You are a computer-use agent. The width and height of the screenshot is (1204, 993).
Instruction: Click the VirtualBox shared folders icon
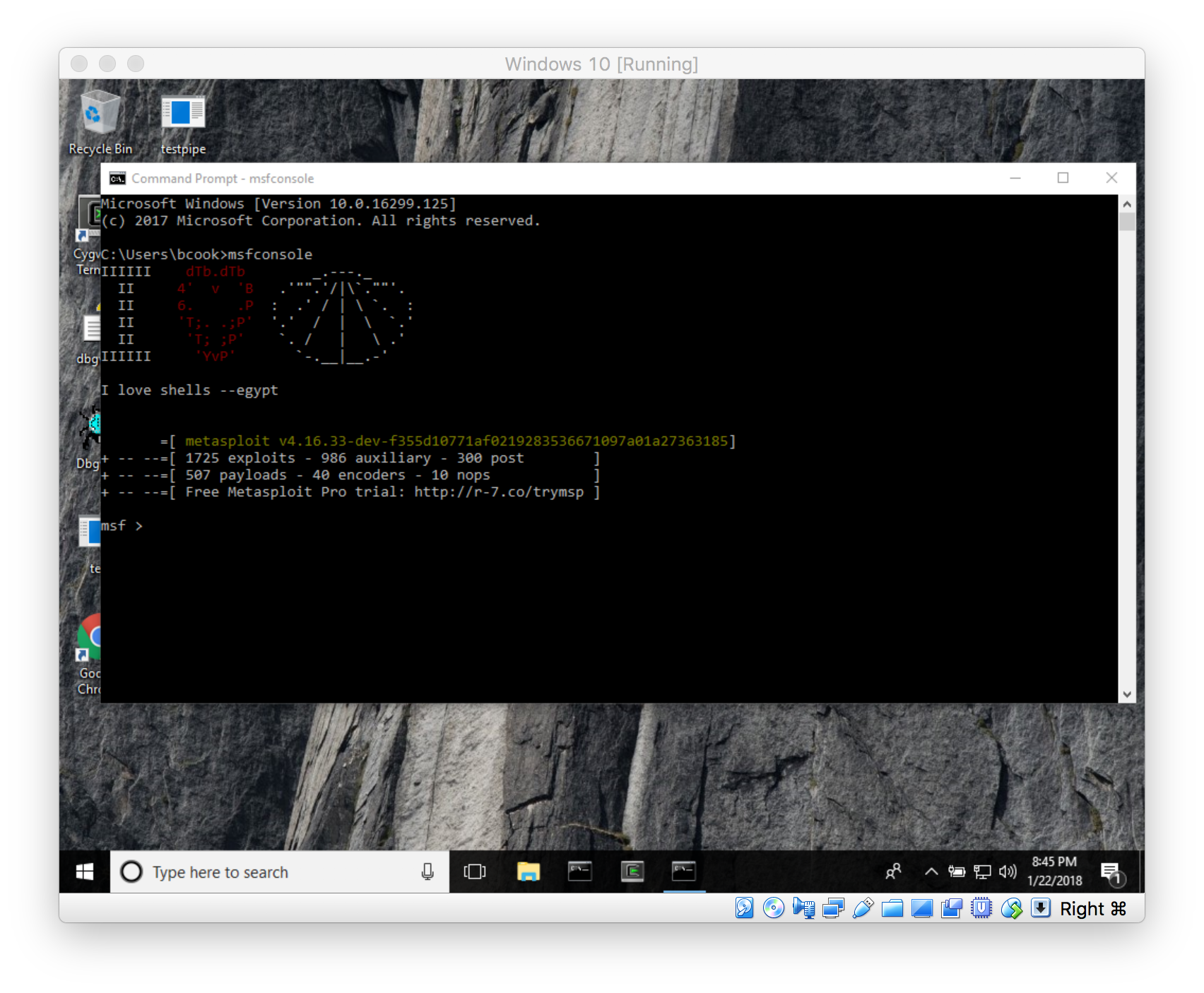click(892, 909)
